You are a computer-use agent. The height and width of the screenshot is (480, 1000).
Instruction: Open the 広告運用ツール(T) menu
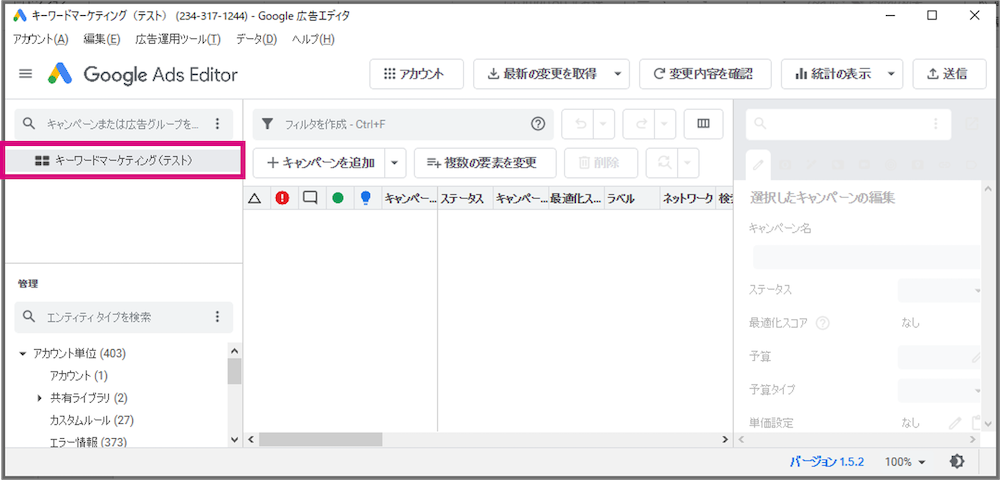click(x=178, y=39)
